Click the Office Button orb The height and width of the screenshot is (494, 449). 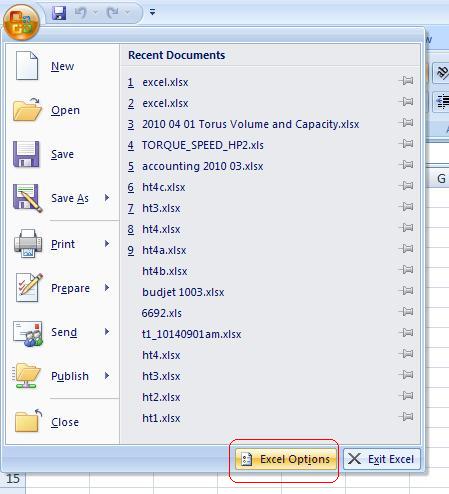pyautogui.click(x=21, y=22)
